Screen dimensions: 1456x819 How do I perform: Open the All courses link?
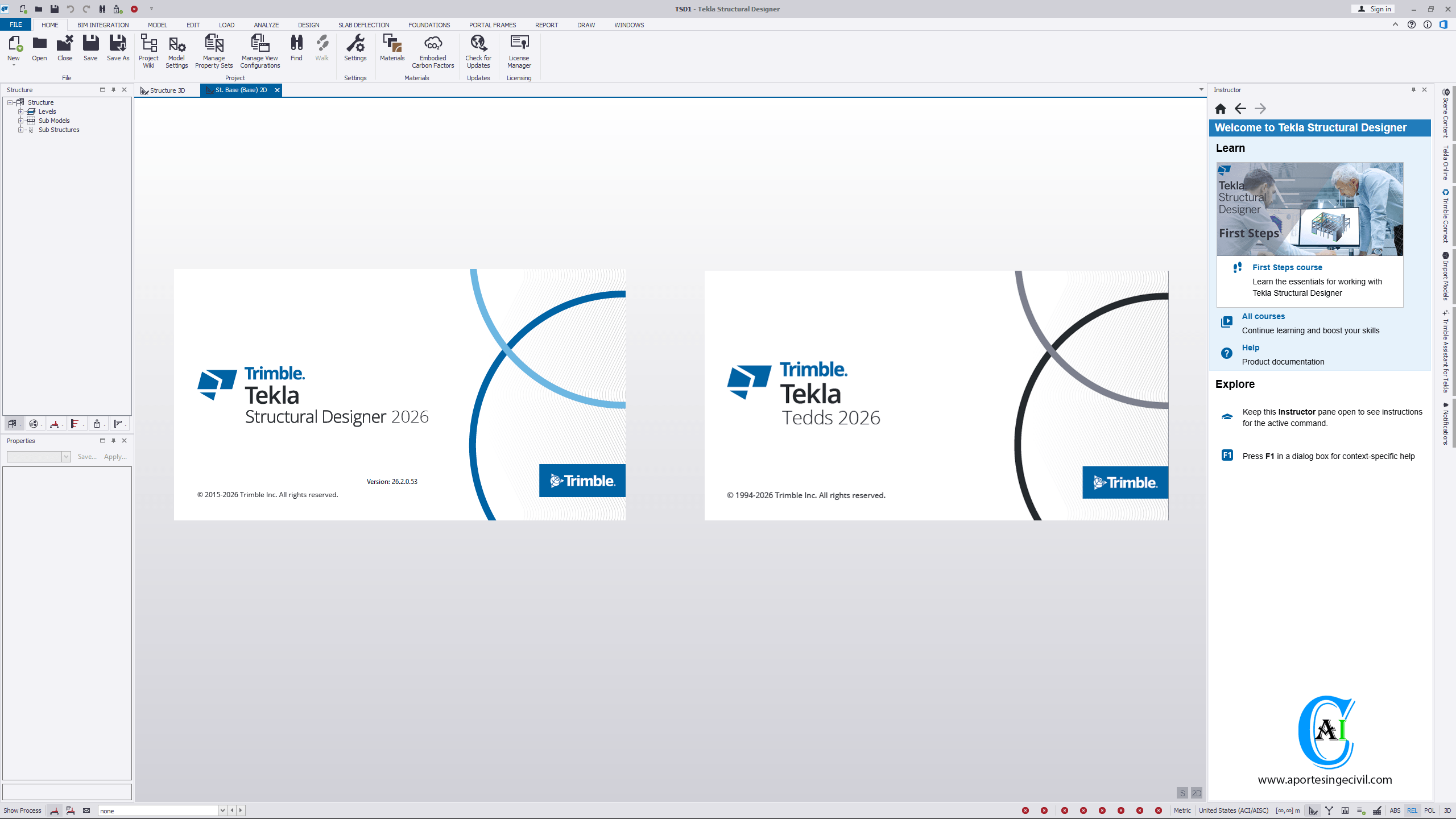[x=1263, y=316]
